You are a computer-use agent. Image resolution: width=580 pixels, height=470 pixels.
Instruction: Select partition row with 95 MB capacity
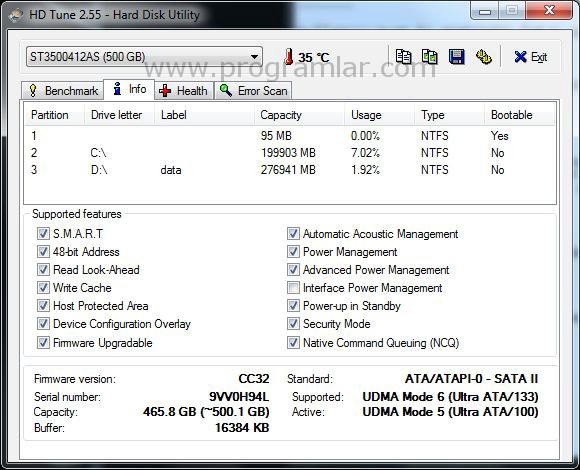click(x=290, y=136)
